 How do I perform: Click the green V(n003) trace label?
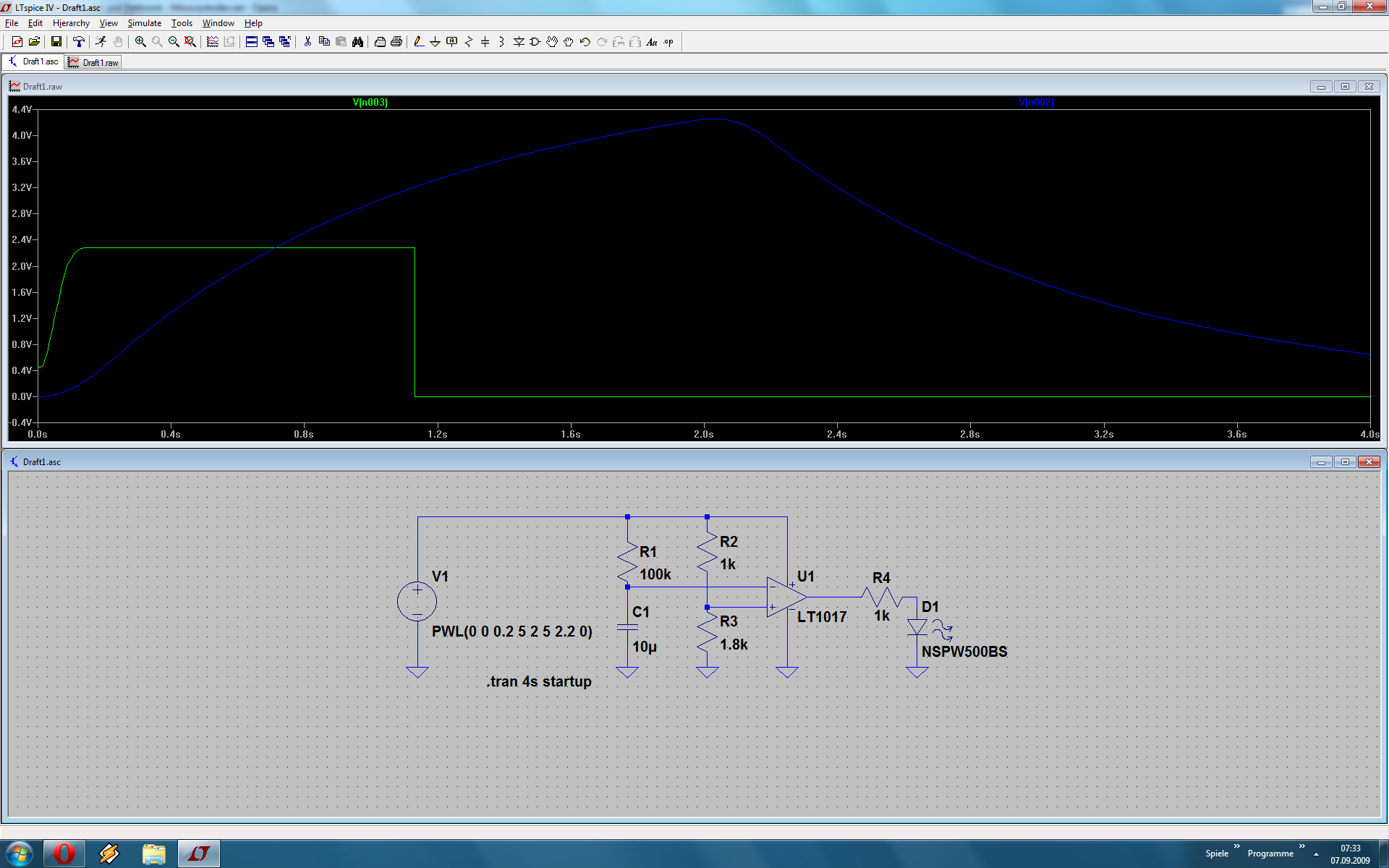pyautogui.click(x=370, y=102)
